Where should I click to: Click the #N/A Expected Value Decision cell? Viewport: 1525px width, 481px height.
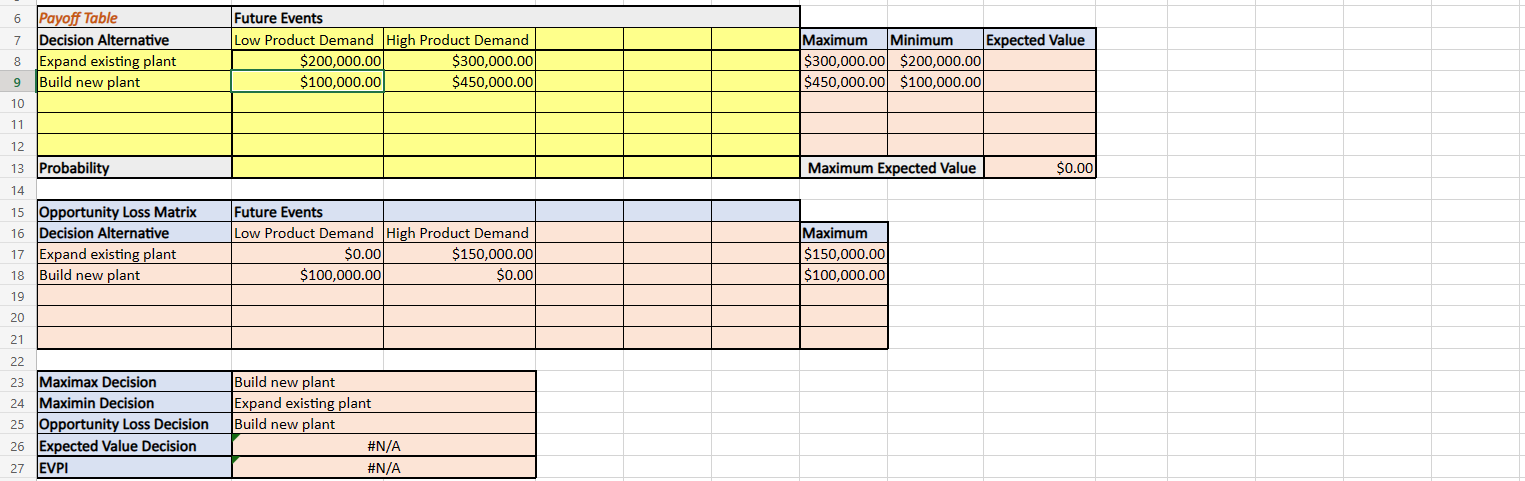[383, 446]
